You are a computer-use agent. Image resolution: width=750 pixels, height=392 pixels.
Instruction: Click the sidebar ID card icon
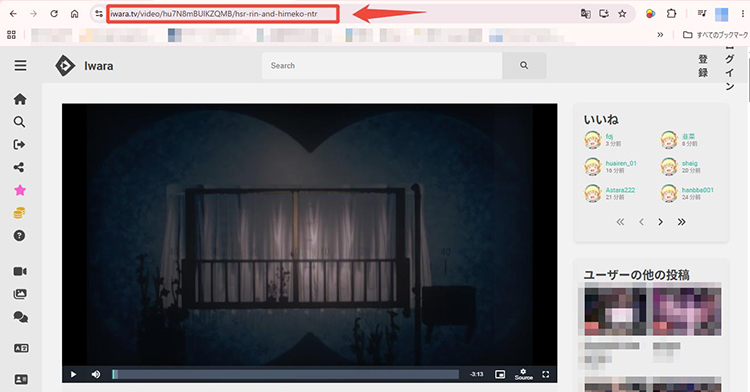coord(21,380)
